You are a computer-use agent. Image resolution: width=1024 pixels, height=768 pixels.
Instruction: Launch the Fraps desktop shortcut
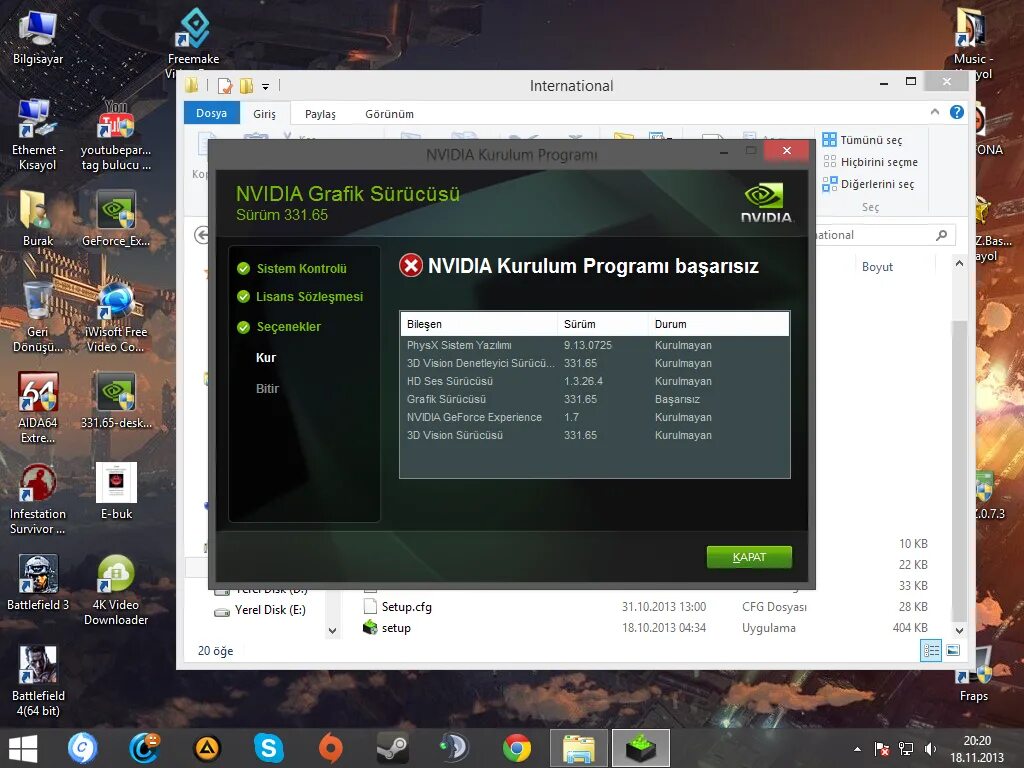[973, 676]
